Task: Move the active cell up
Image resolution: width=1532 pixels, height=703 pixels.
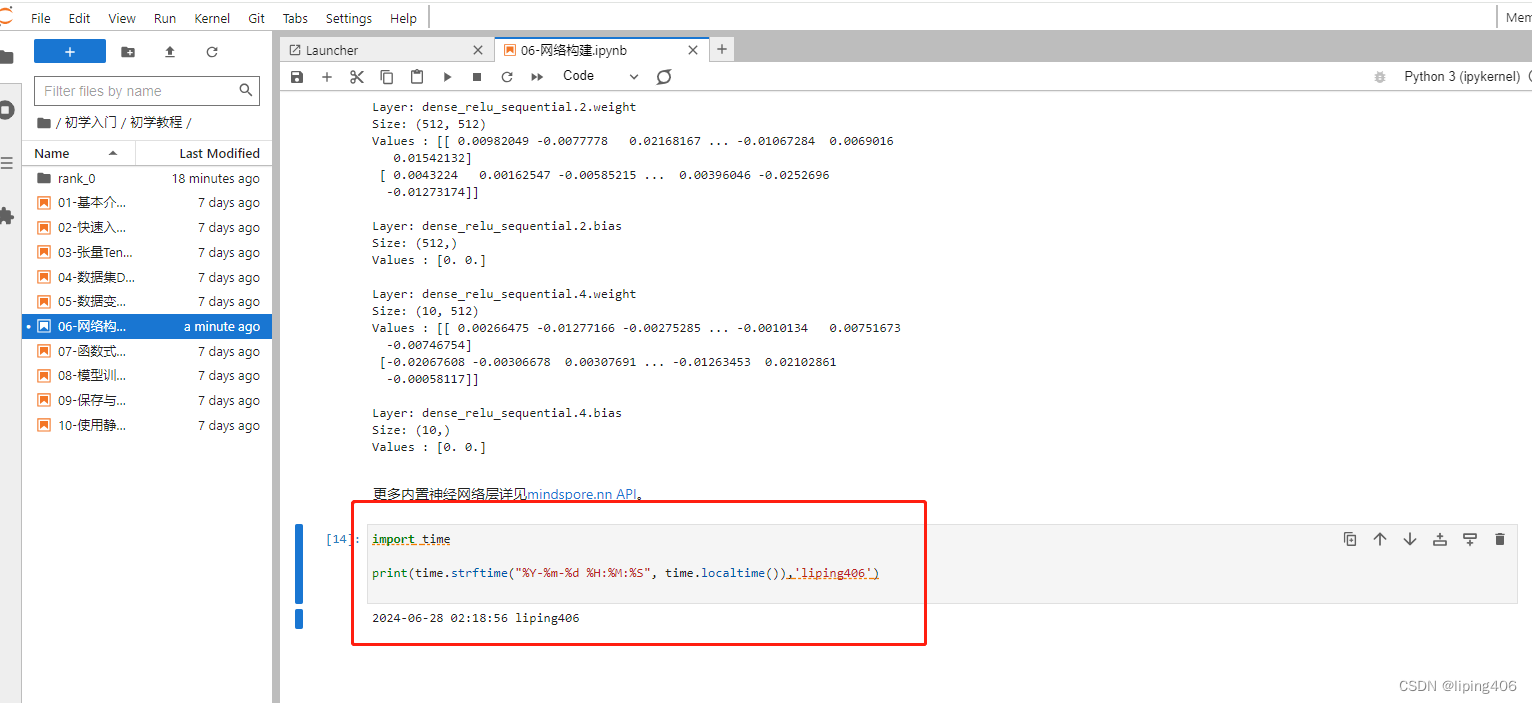Action: (x=1380, y=539)
